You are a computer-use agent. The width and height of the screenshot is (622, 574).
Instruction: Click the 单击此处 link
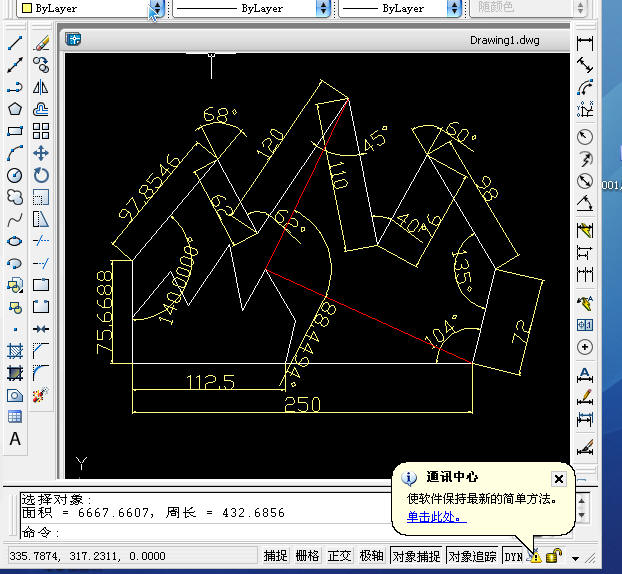coord(436,517)
